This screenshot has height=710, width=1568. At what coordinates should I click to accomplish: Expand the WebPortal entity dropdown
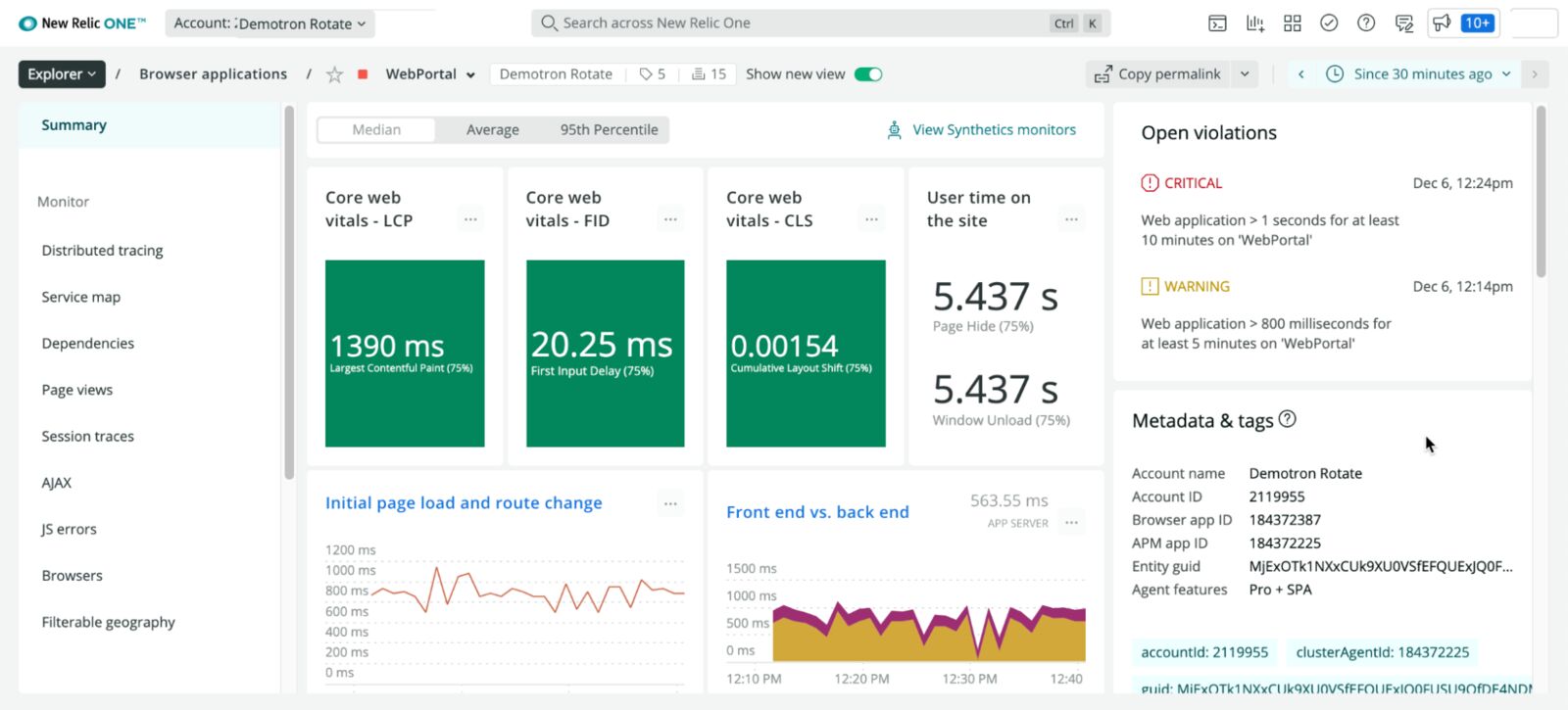point(470,75)
